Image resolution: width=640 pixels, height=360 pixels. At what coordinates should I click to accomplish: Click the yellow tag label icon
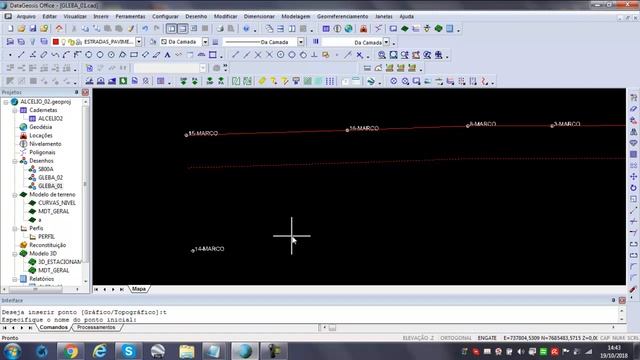point(262,81)
